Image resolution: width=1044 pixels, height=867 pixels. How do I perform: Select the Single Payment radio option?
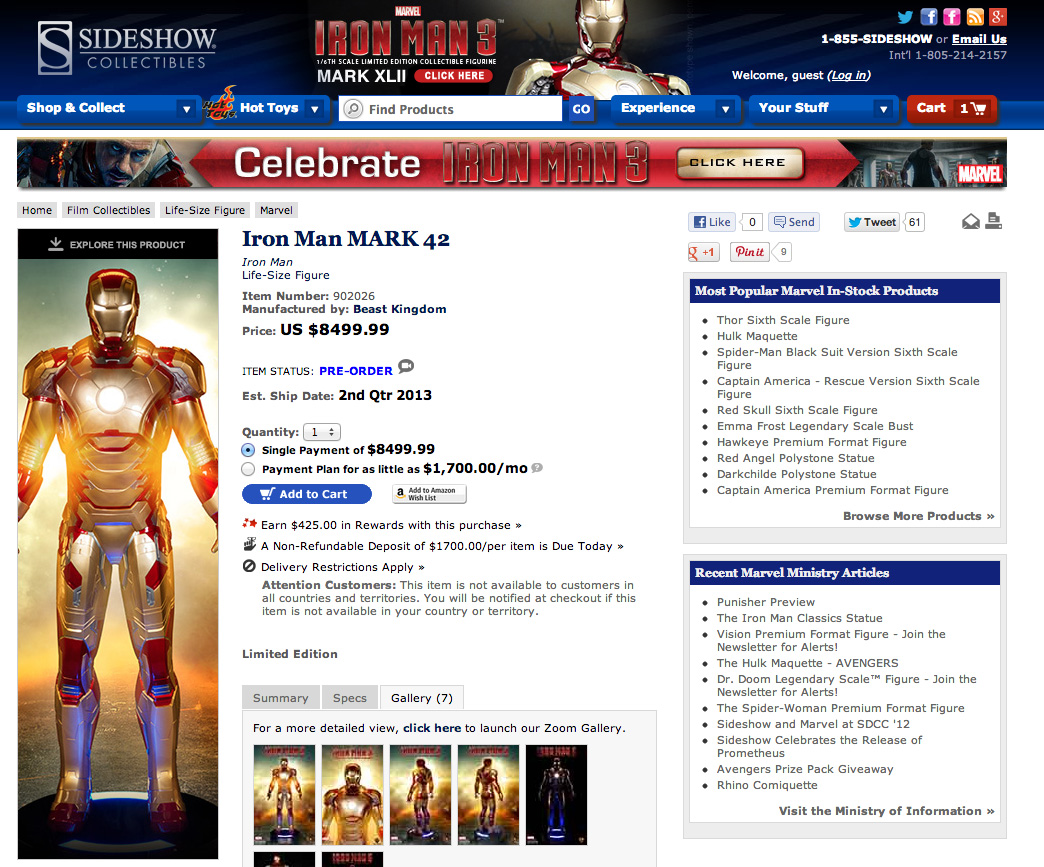click(x=249, y=450)
